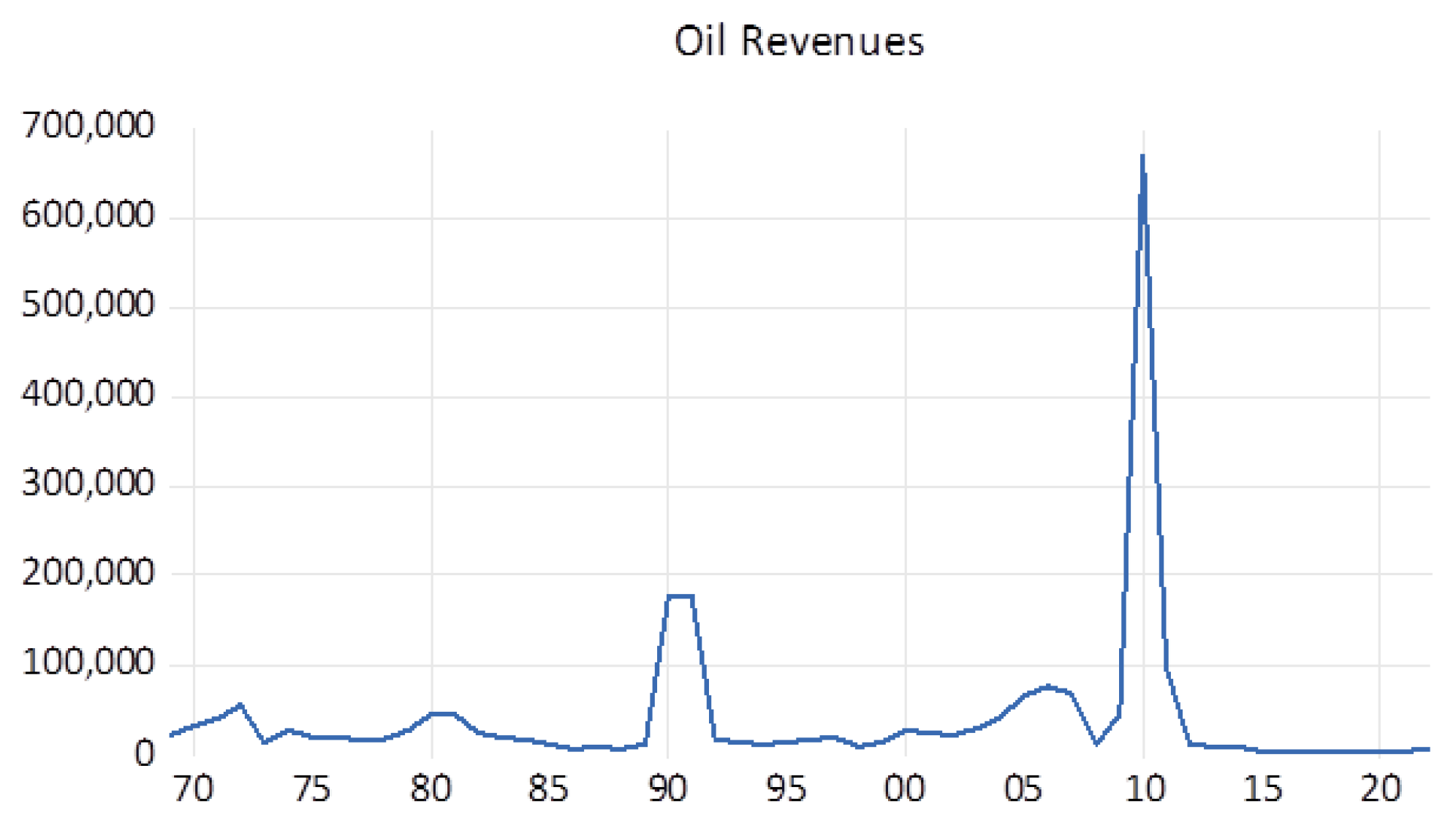Select the 75 x-axis year label

pos(312,789)
